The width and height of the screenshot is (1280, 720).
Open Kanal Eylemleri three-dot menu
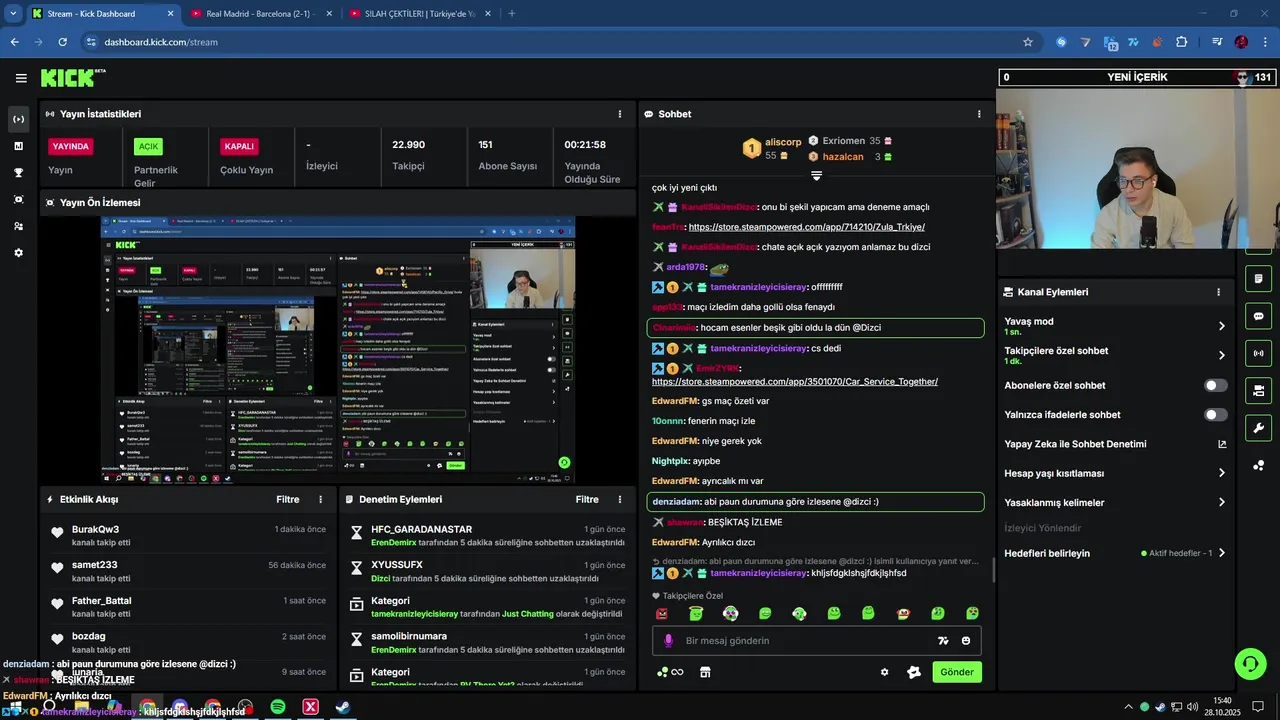pos(1218,292)
